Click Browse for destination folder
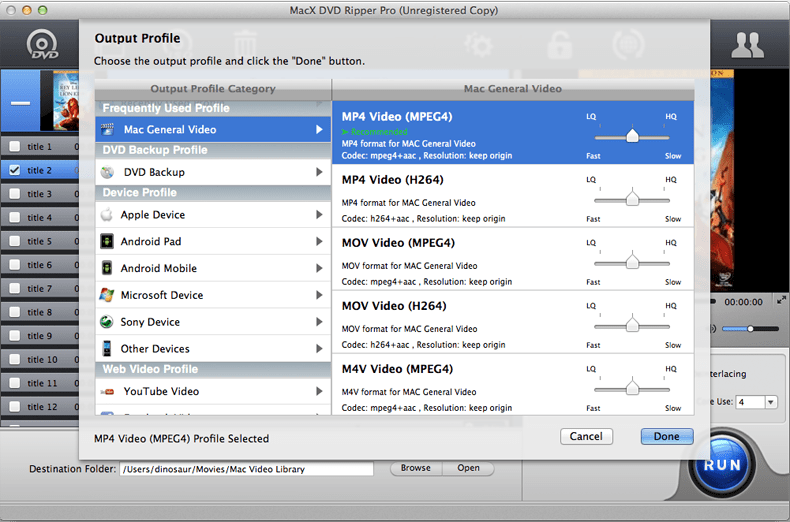 [x=416, y=468]
